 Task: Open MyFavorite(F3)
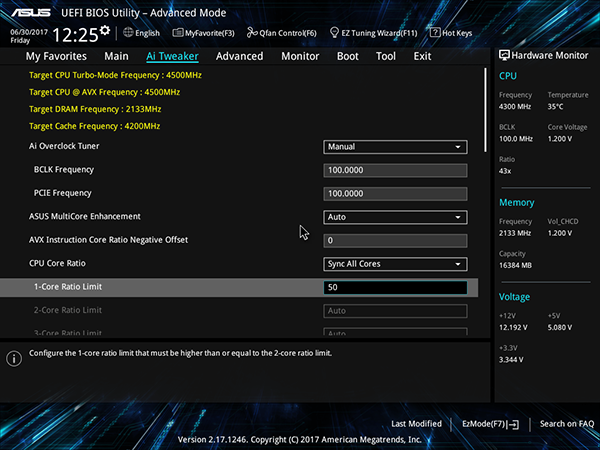coord(204,33)
